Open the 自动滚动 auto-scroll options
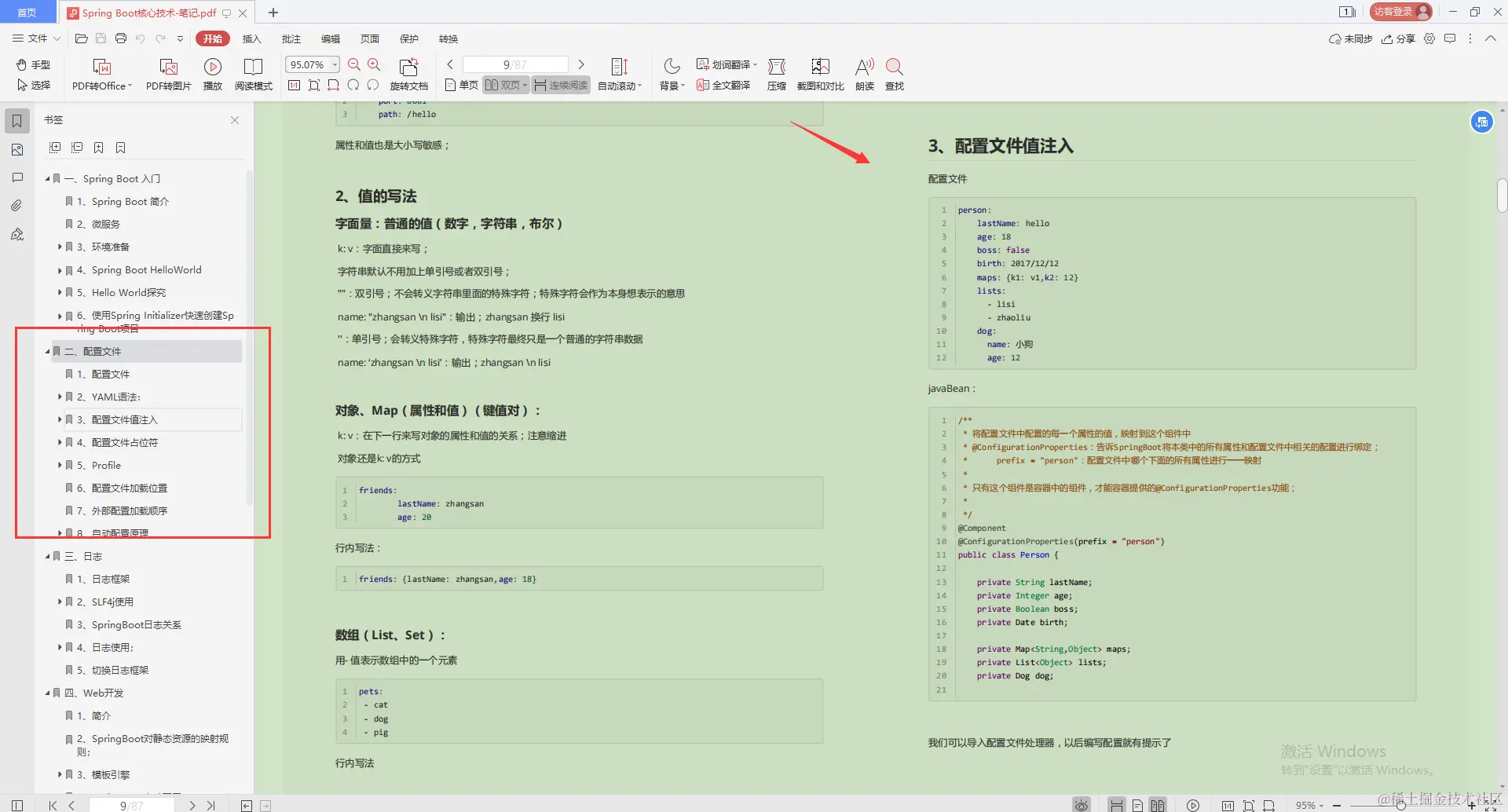 (x=620, y=75)
